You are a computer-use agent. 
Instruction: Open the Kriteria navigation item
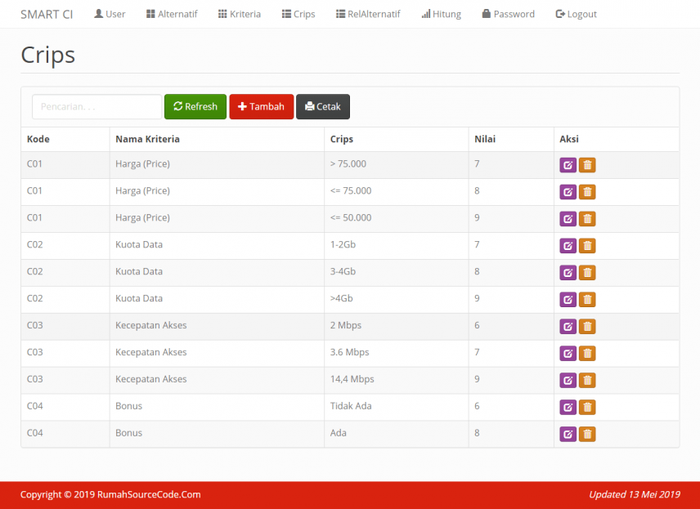point(240,14)
